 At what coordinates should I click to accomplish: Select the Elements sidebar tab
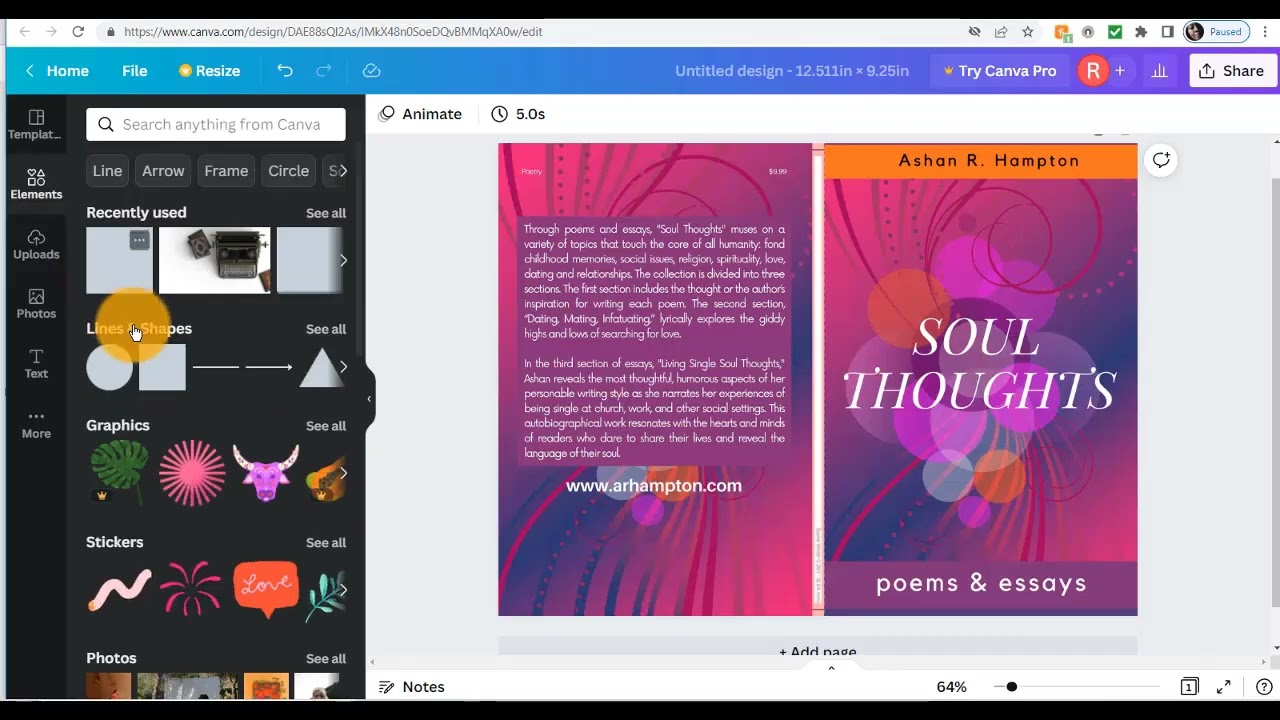36,184
